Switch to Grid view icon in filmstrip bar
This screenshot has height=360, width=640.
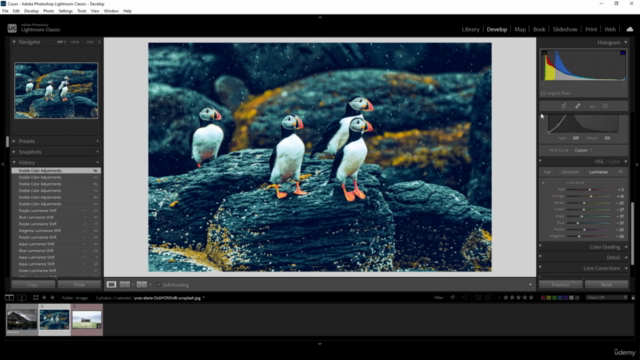click(36, 298)
